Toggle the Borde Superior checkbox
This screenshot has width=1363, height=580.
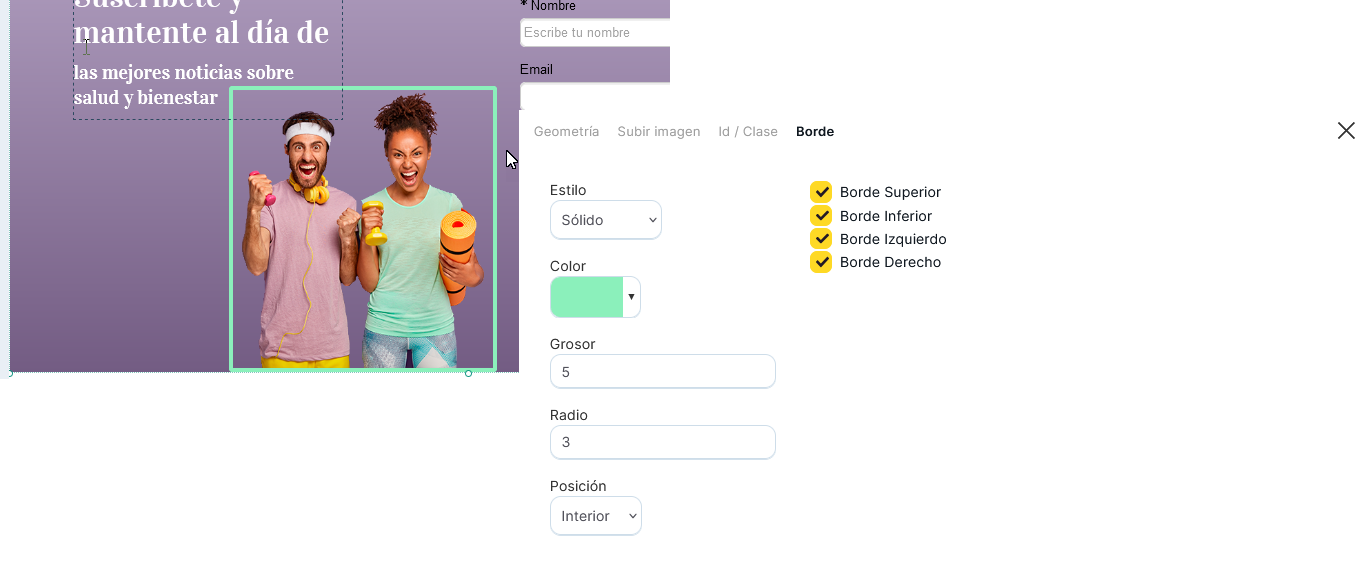(821, 192)
